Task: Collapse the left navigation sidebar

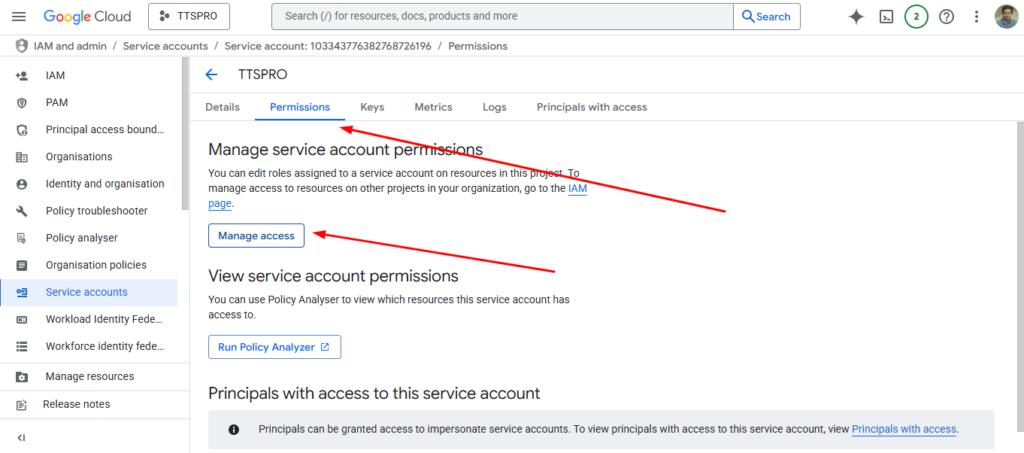Action: point(21,438)
